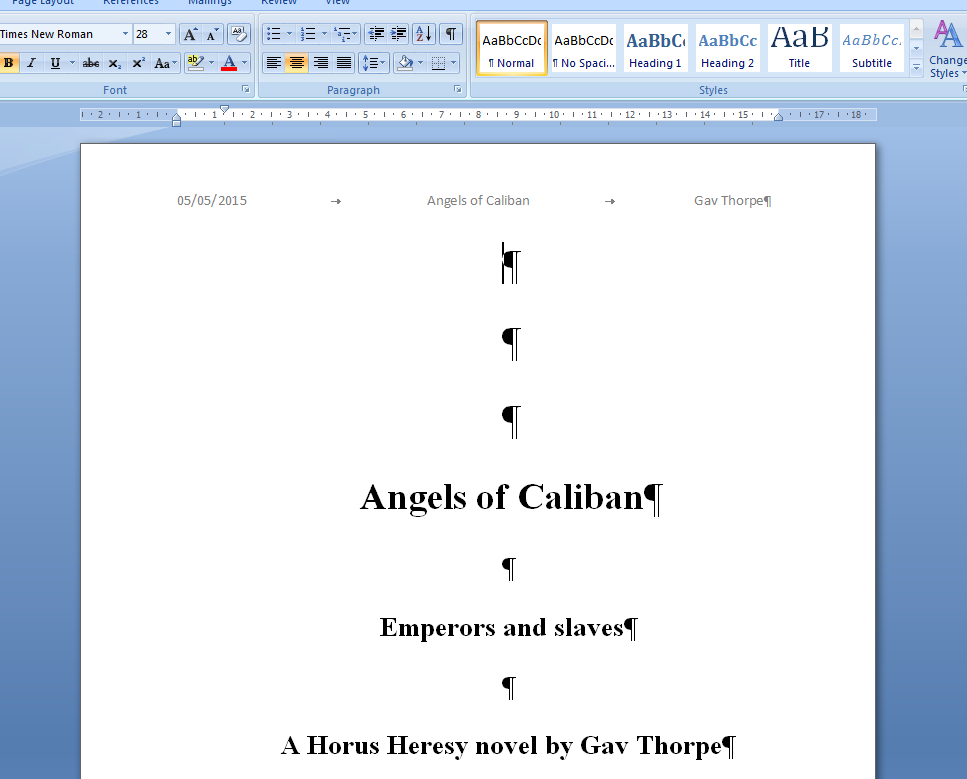967x779 pixels.
Task: Increase paragraph indent
Action: tap(399, 34)
